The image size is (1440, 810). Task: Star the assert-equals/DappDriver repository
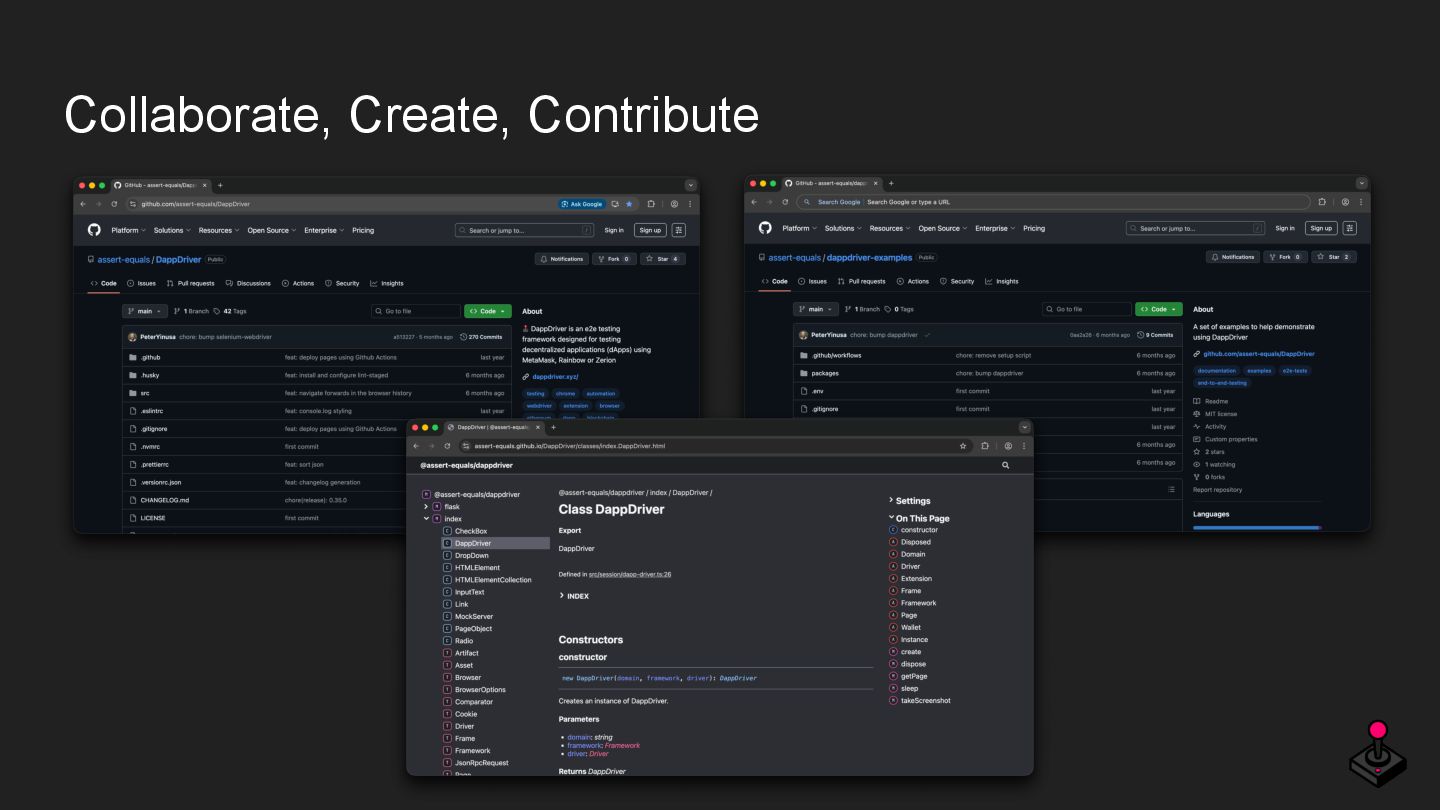tap(662, 259)
